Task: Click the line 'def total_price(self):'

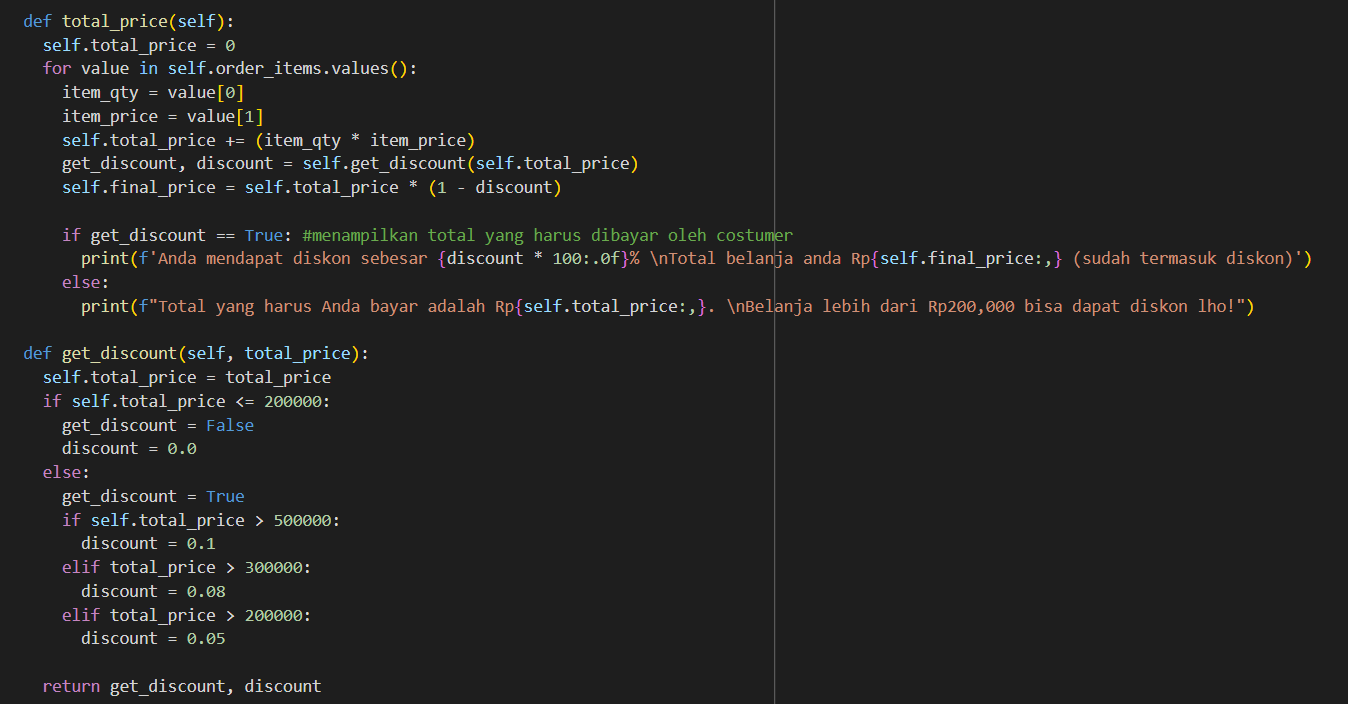Action: [x=129, y=21]
